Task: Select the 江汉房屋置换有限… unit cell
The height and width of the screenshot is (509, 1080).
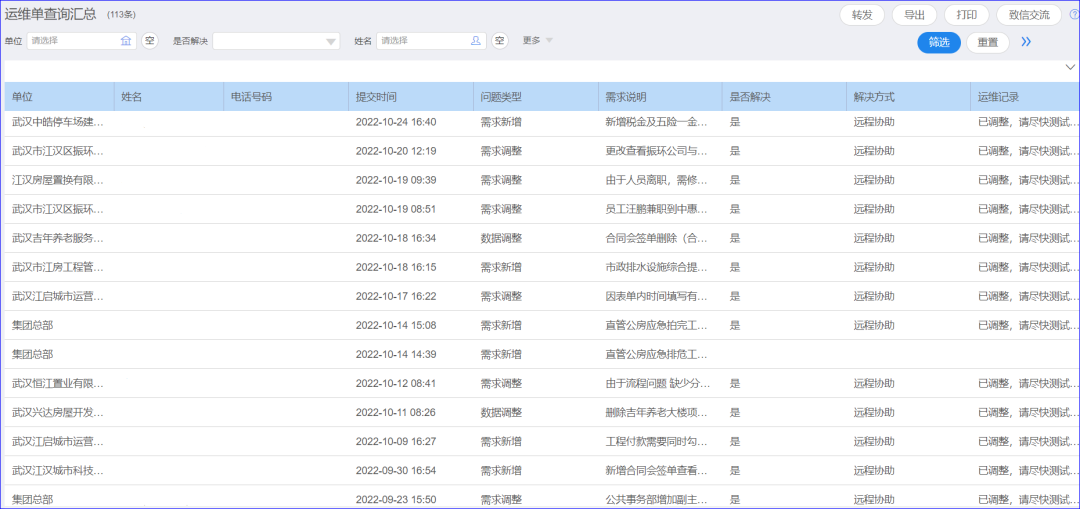Action: (x=59, y=180)
